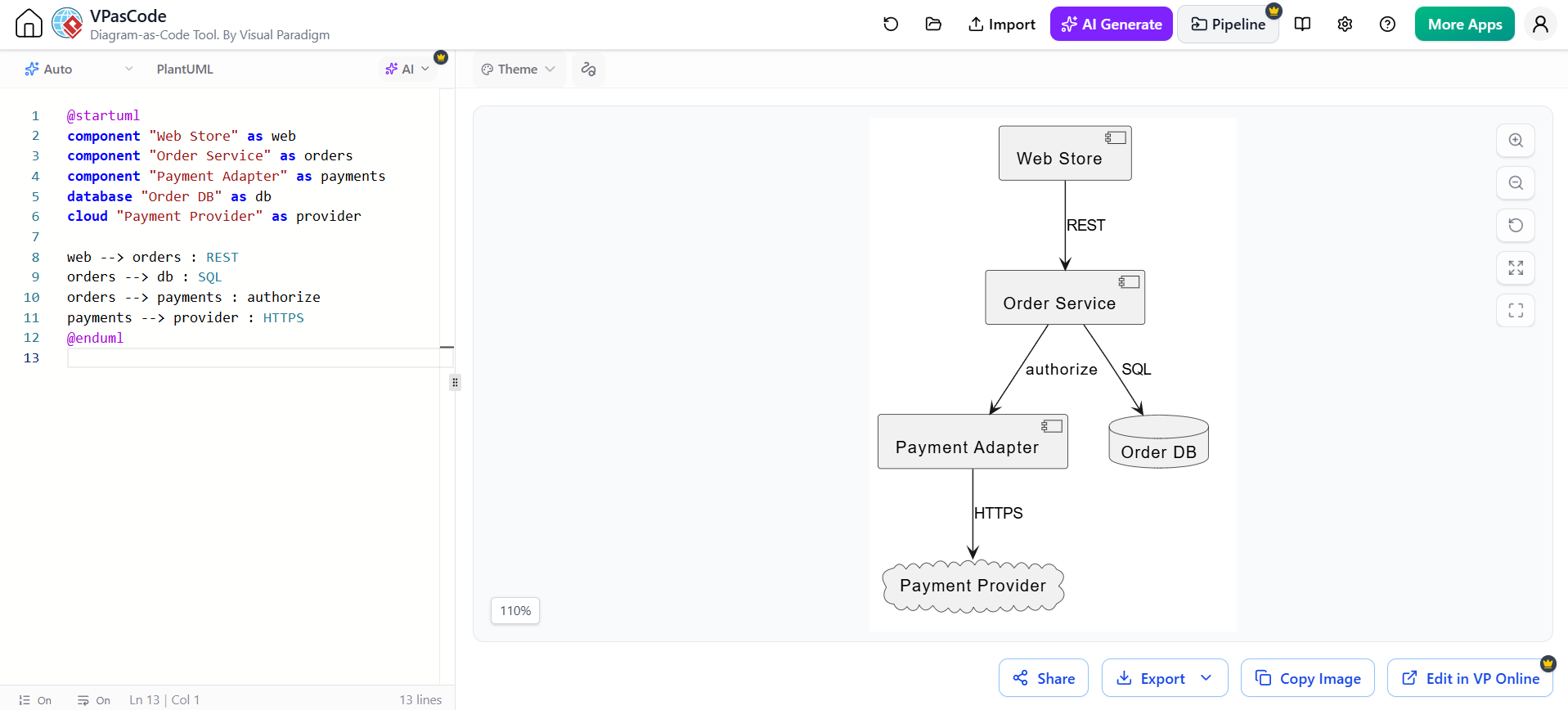Select the Payment Adapter component in the diagram

coord(973,442)
